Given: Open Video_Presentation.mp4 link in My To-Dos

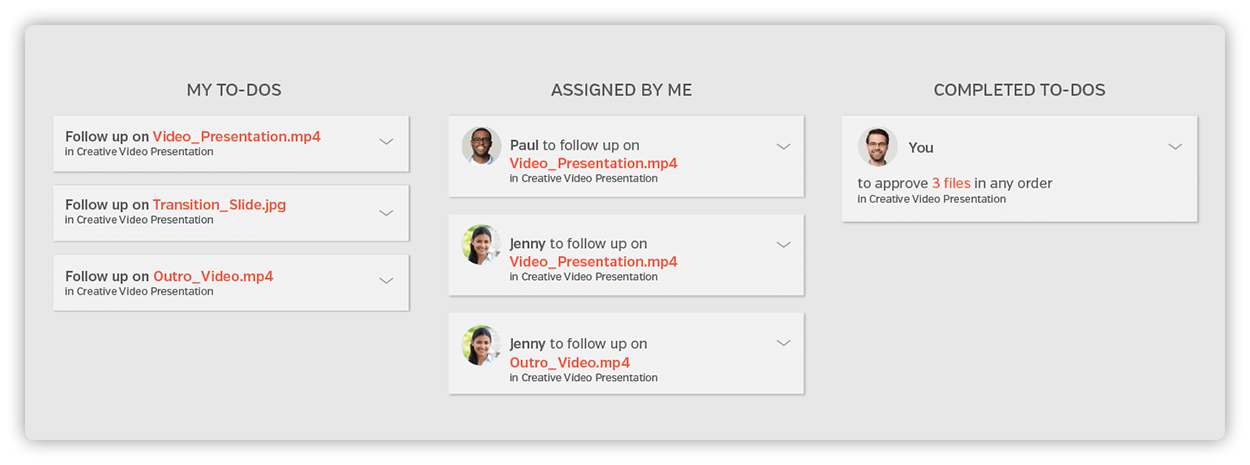Looking at the screenshot, I should click(x=236, y=137).
